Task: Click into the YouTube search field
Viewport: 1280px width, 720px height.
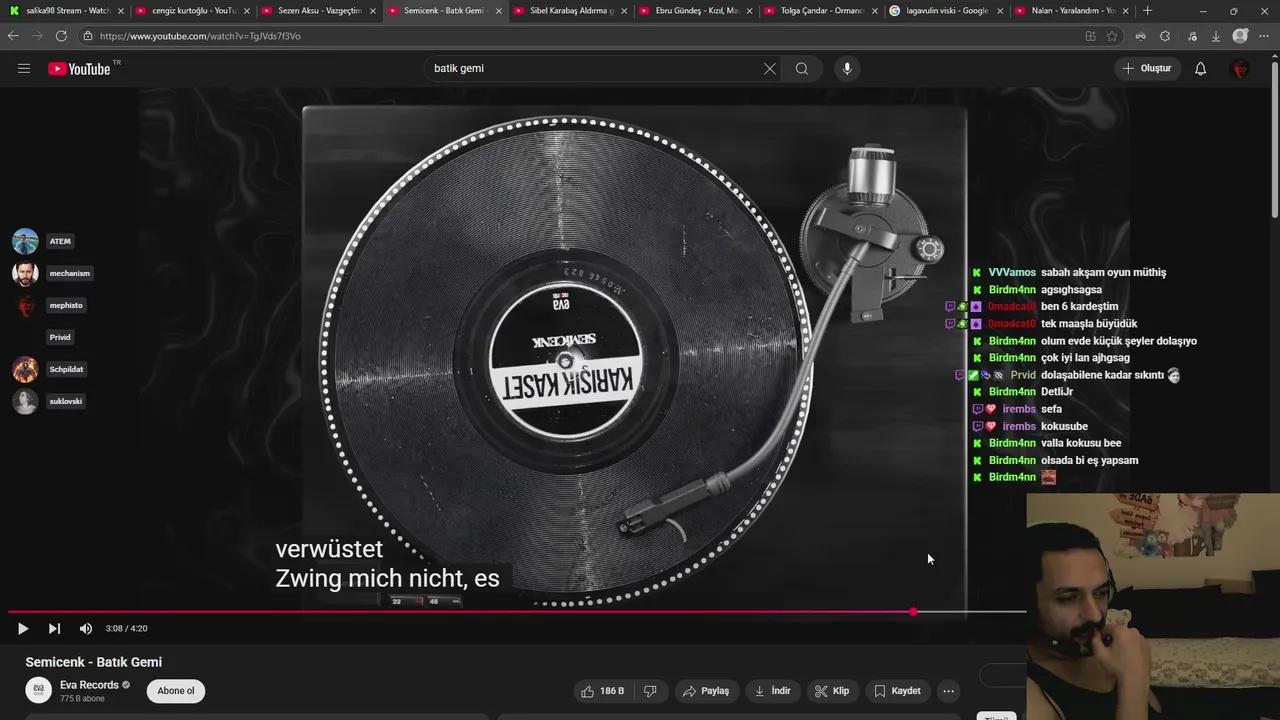Action: click(595, 69)
